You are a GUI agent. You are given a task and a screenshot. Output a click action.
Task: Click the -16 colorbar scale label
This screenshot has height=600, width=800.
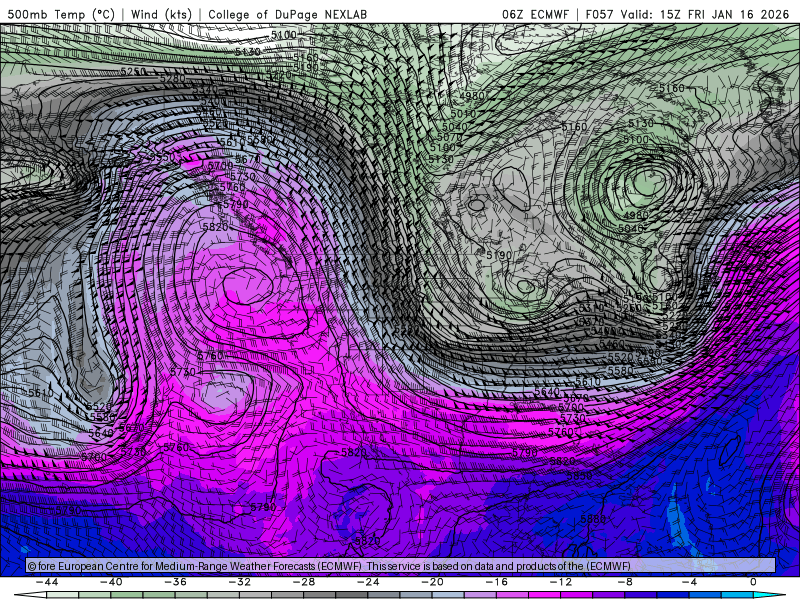(x=497, y=582)
